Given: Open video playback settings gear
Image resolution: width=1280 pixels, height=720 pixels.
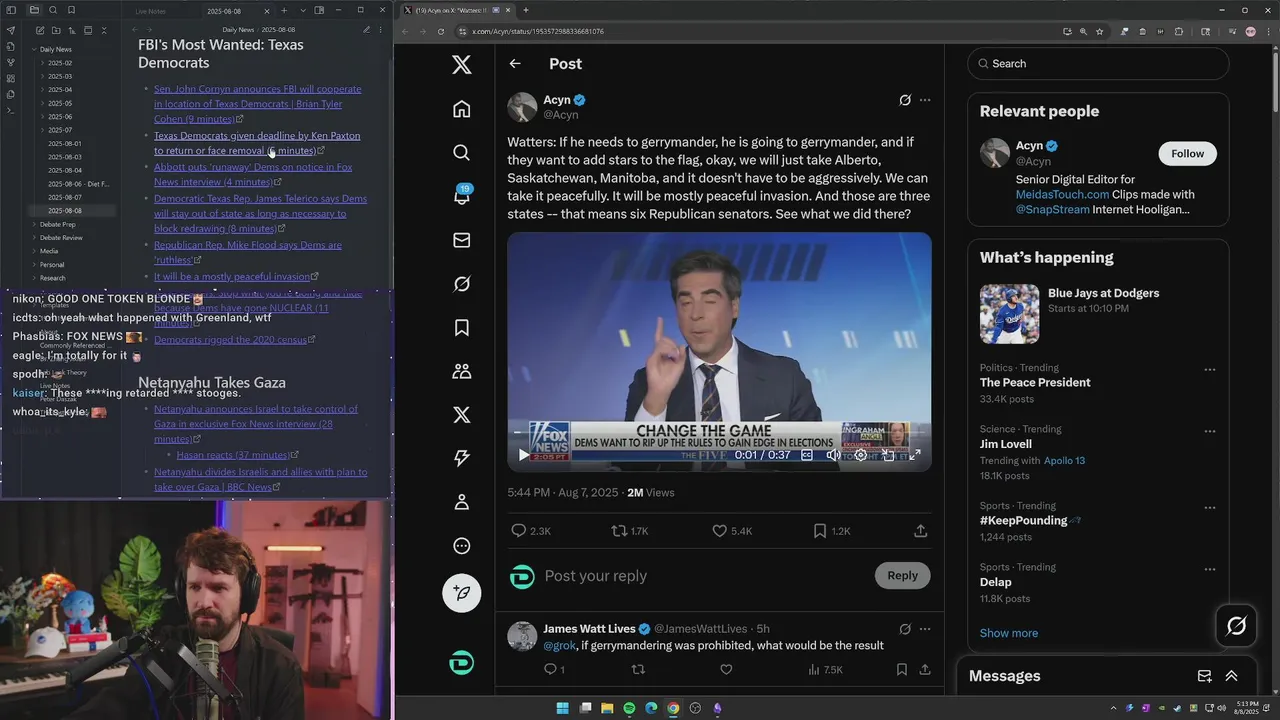Looking at the screenshot, I should coord(860,455).
